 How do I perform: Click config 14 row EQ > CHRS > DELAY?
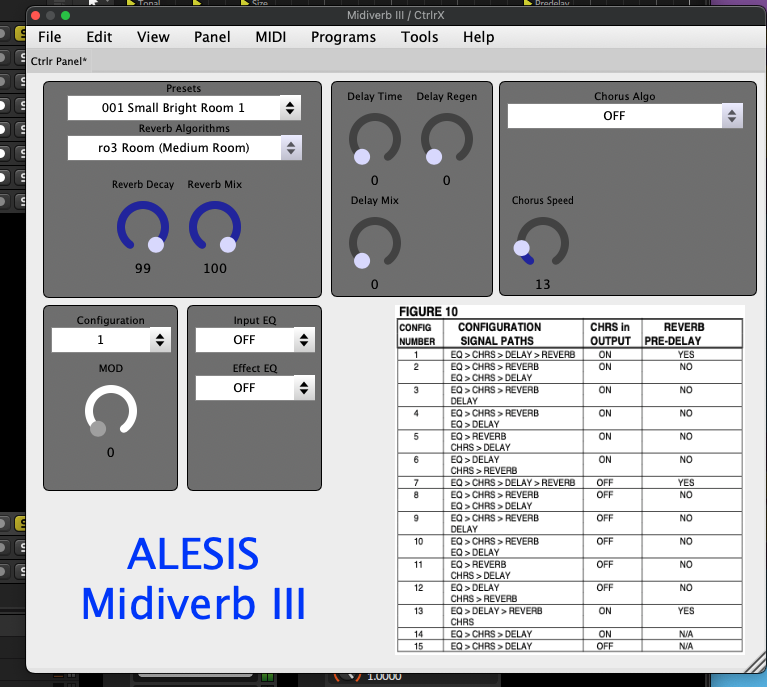491,634
